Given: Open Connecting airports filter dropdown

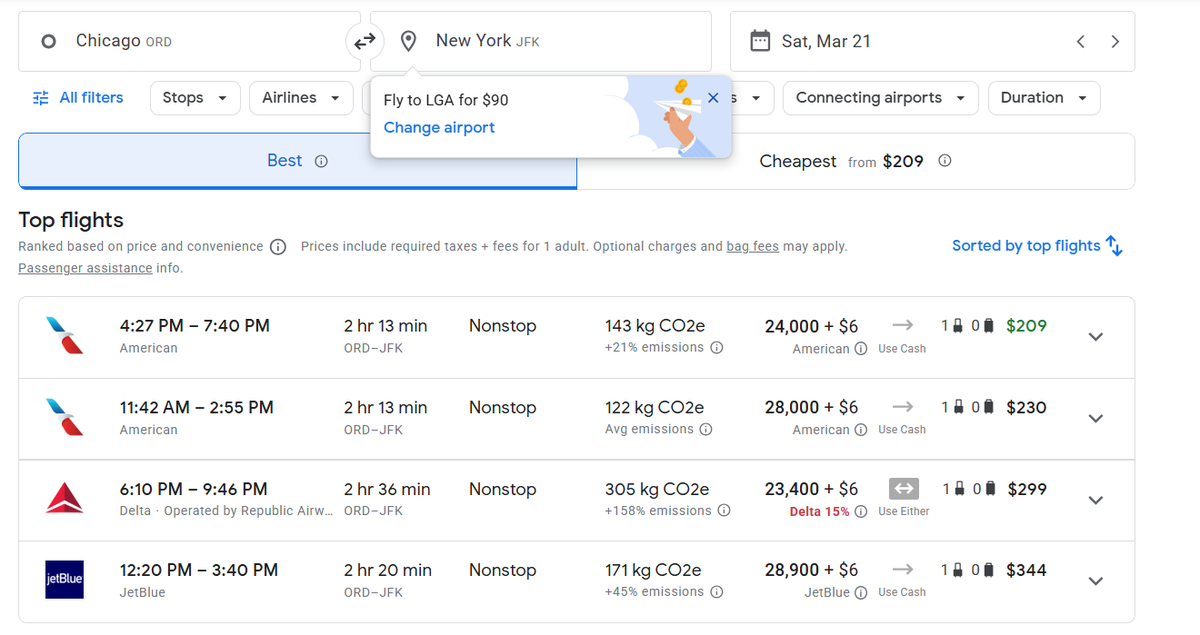Looking at the screenshot, I should 880,98.
